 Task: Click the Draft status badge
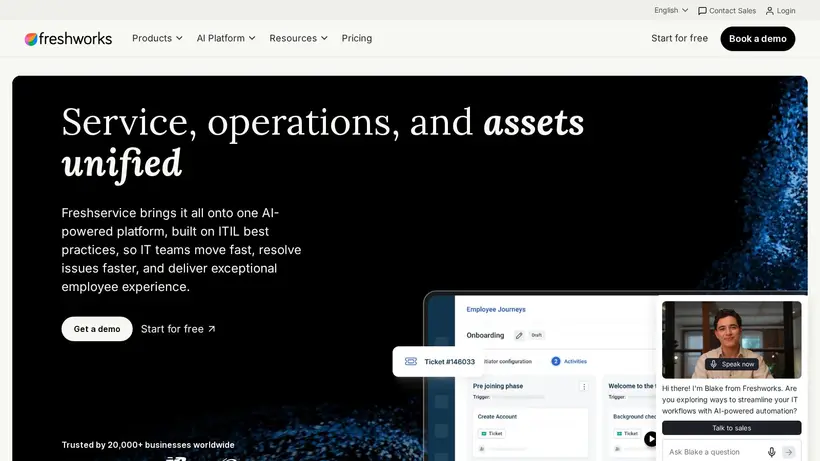pyautogui.click(x=537, y=335)
